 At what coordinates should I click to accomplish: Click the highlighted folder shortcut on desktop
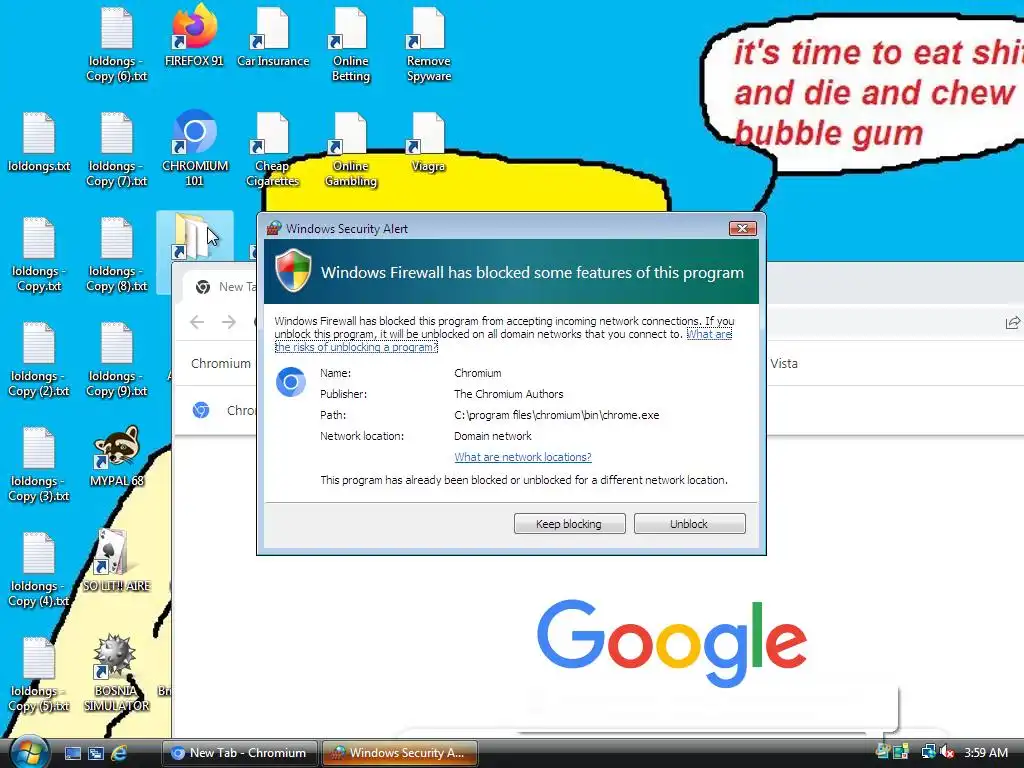[x=193, y=236]
